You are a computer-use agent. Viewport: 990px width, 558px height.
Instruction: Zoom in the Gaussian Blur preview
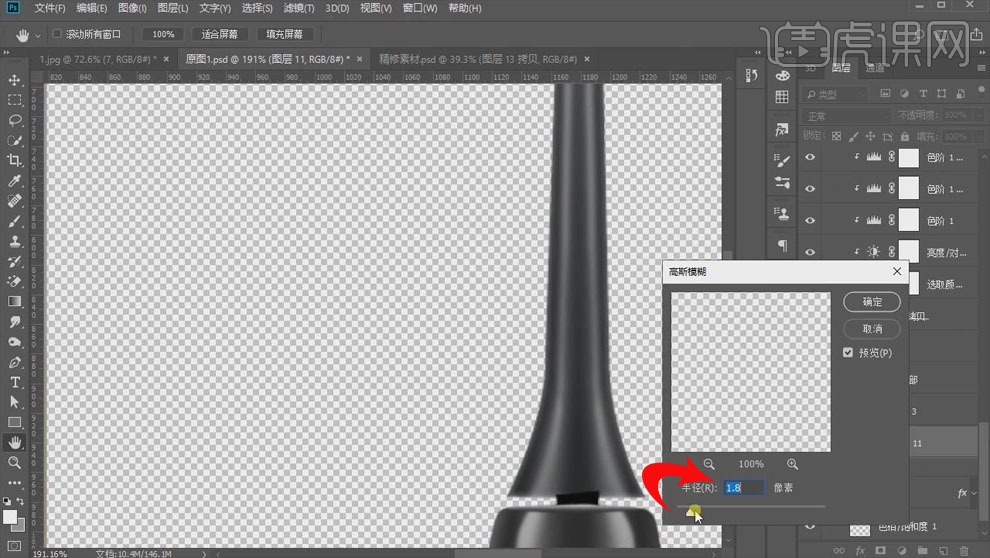tap(792, 464)
